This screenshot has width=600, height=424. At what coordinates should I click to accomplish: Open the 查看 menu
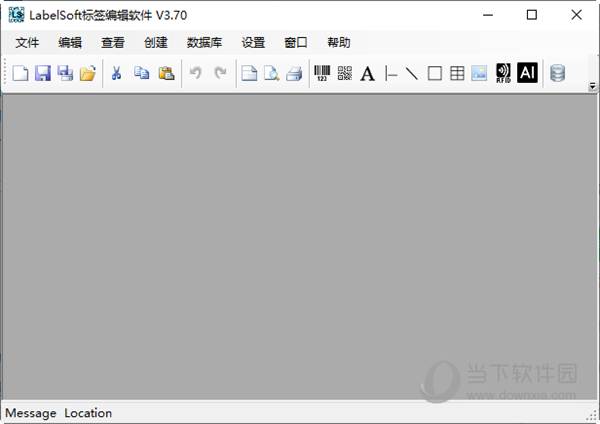(x=113, y=42)
